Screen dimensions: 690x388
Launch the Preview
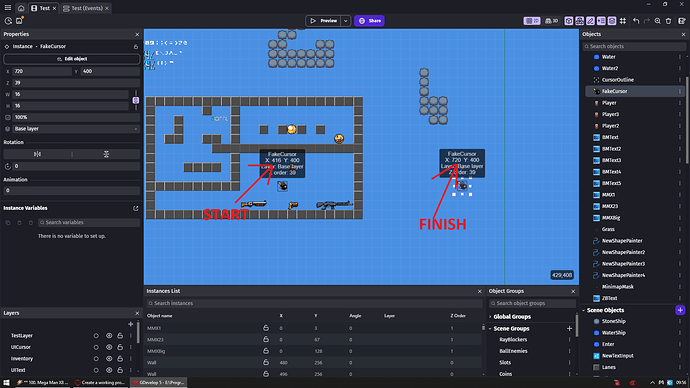tap(323, 21)
